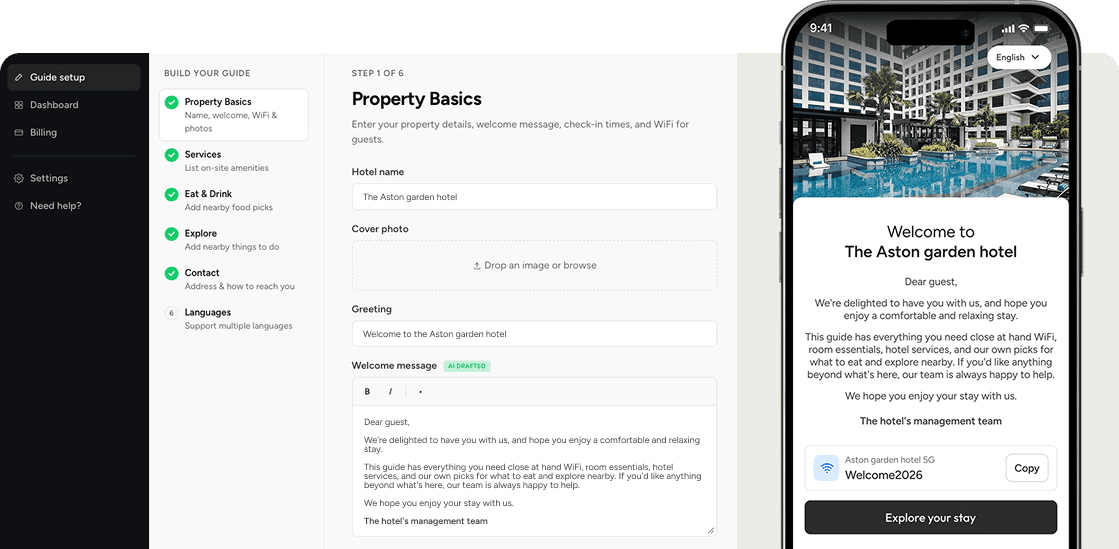Click the Greeting input field

click(535, 334)
